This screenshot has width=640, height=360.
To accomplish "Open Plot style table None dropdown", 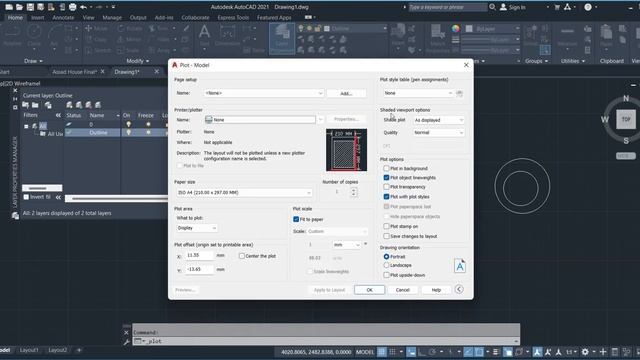I will (418, 93).
